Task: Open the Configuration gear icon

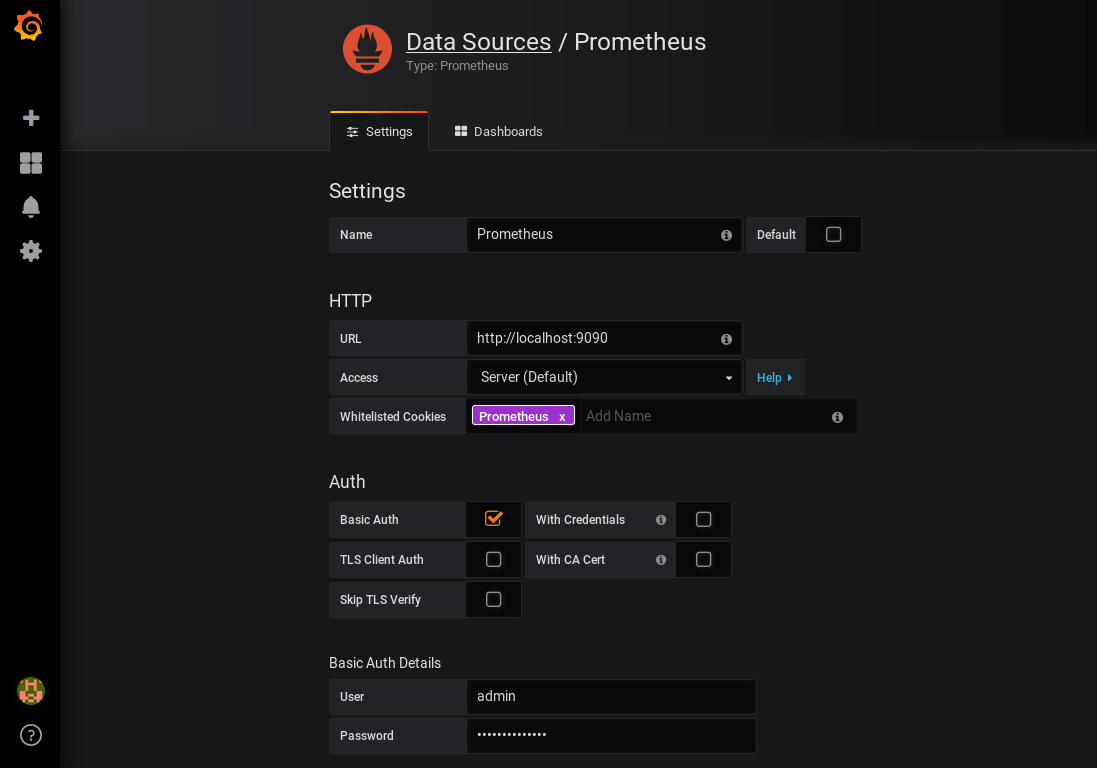Action: point(31,251)
